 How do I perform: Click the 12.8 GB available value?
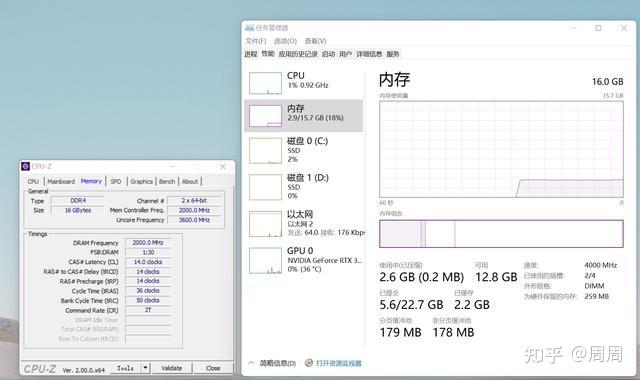(496, 277)
